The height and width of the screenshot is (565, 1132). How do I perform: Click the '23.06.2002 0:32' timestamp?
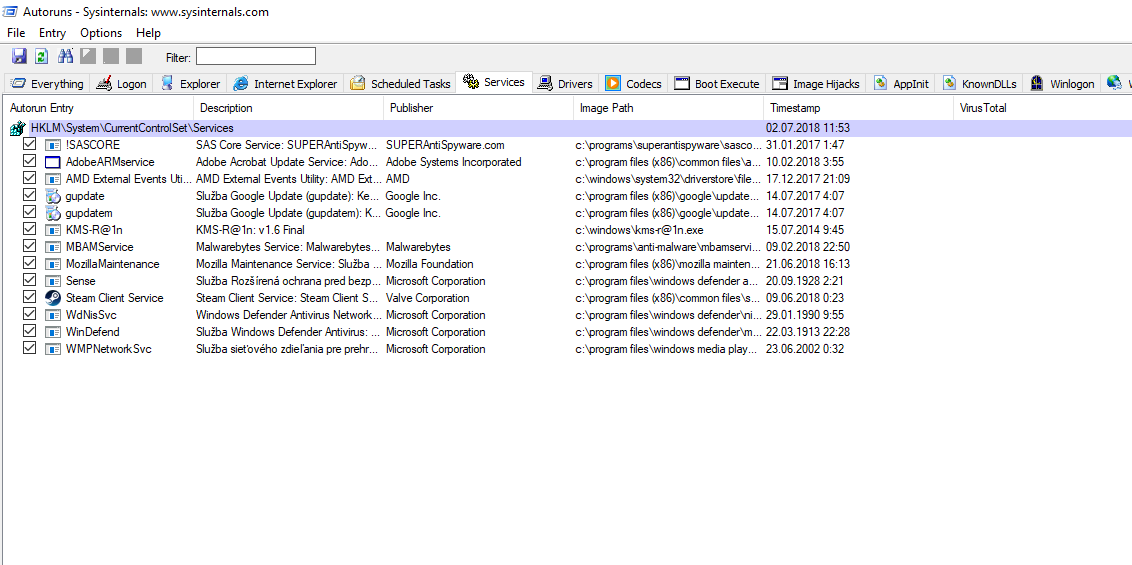(x=805, y=349)
